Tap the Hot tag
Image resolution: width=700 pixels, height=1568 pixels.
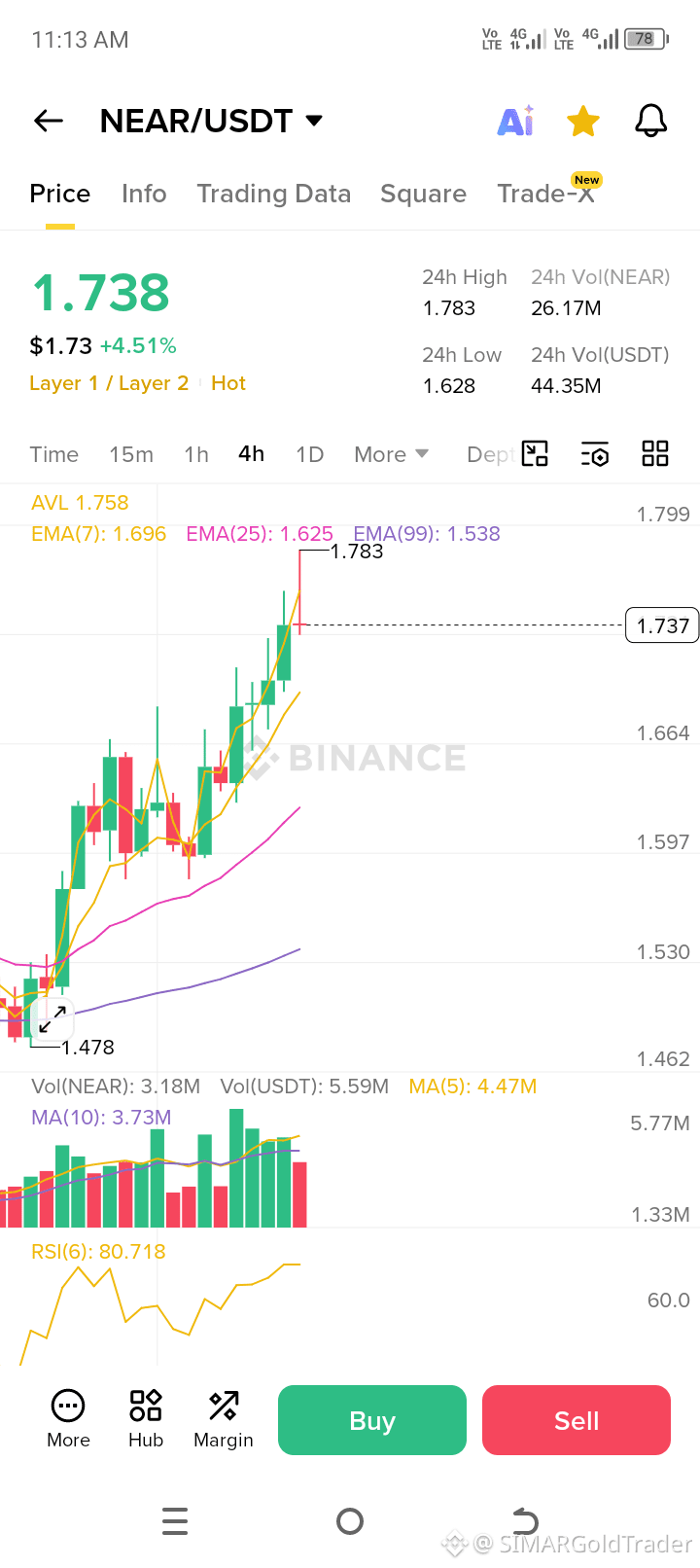click(x=228, y=383)
